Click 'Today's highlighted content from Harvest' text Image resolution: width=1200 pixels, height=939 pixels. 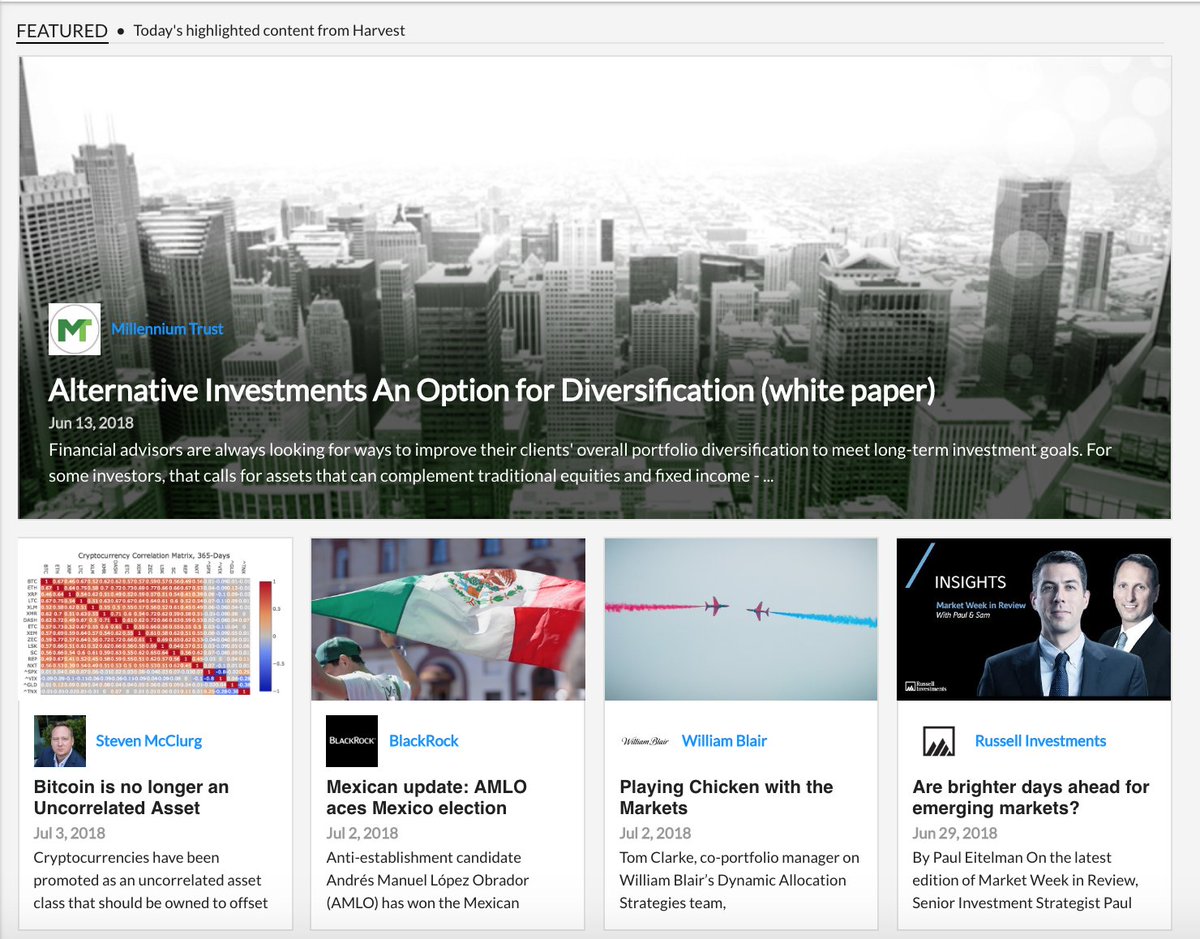pos(269,30)
